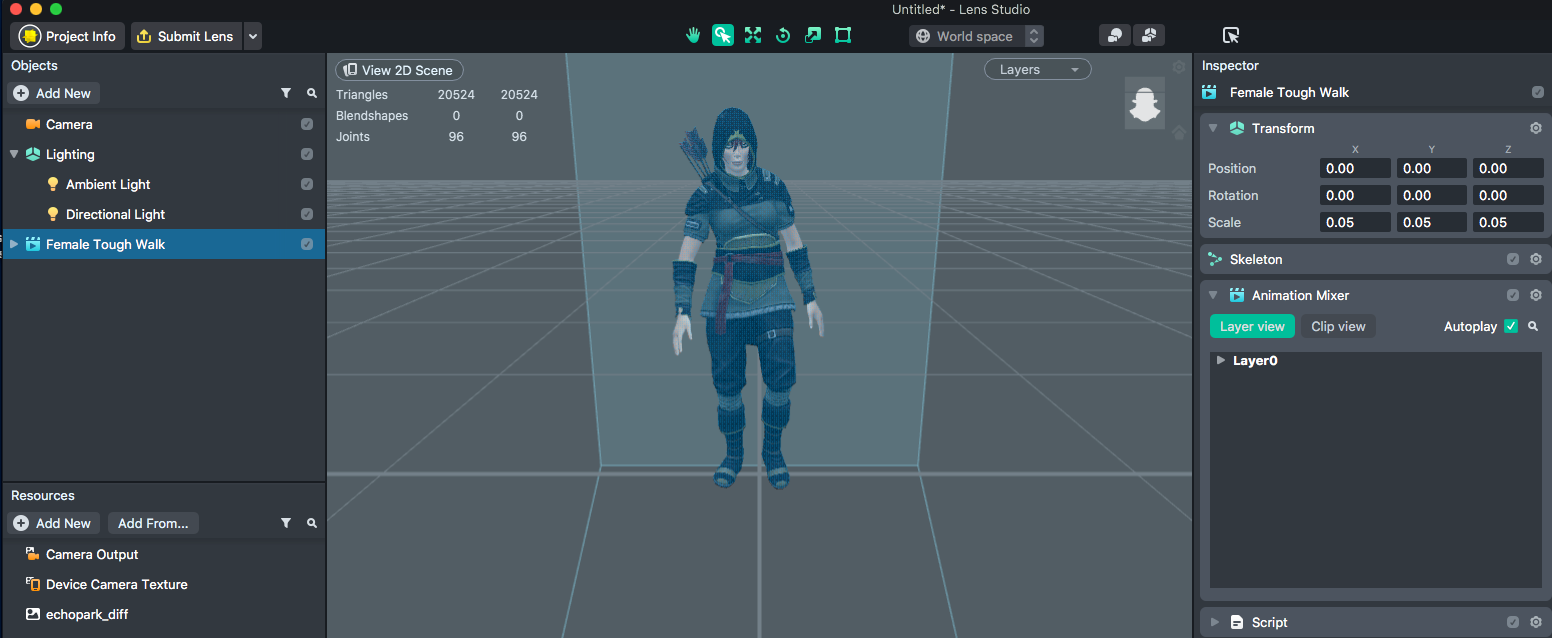The height and width of the screenshot is (638, 1552).
Task: Click Rotation Y value field
Action: pos(1432,195)
